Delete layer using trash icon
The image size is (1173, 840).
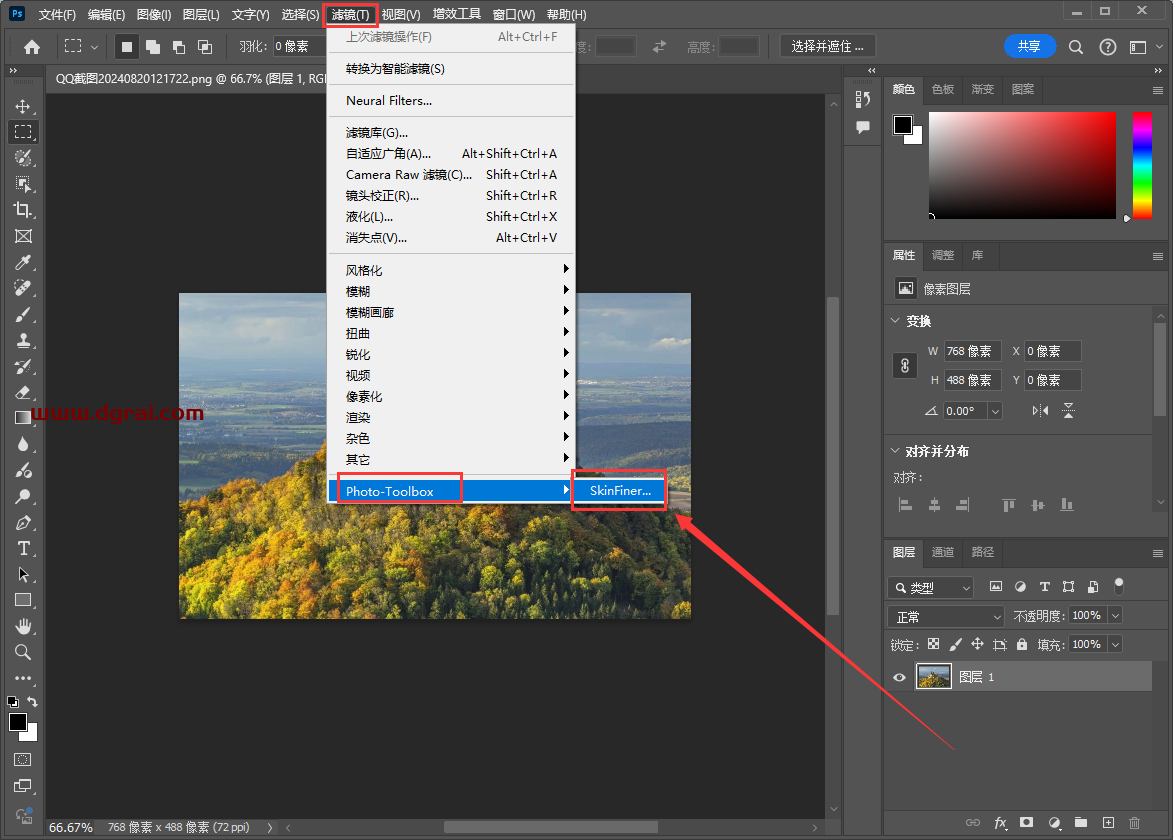[1134, 822]
